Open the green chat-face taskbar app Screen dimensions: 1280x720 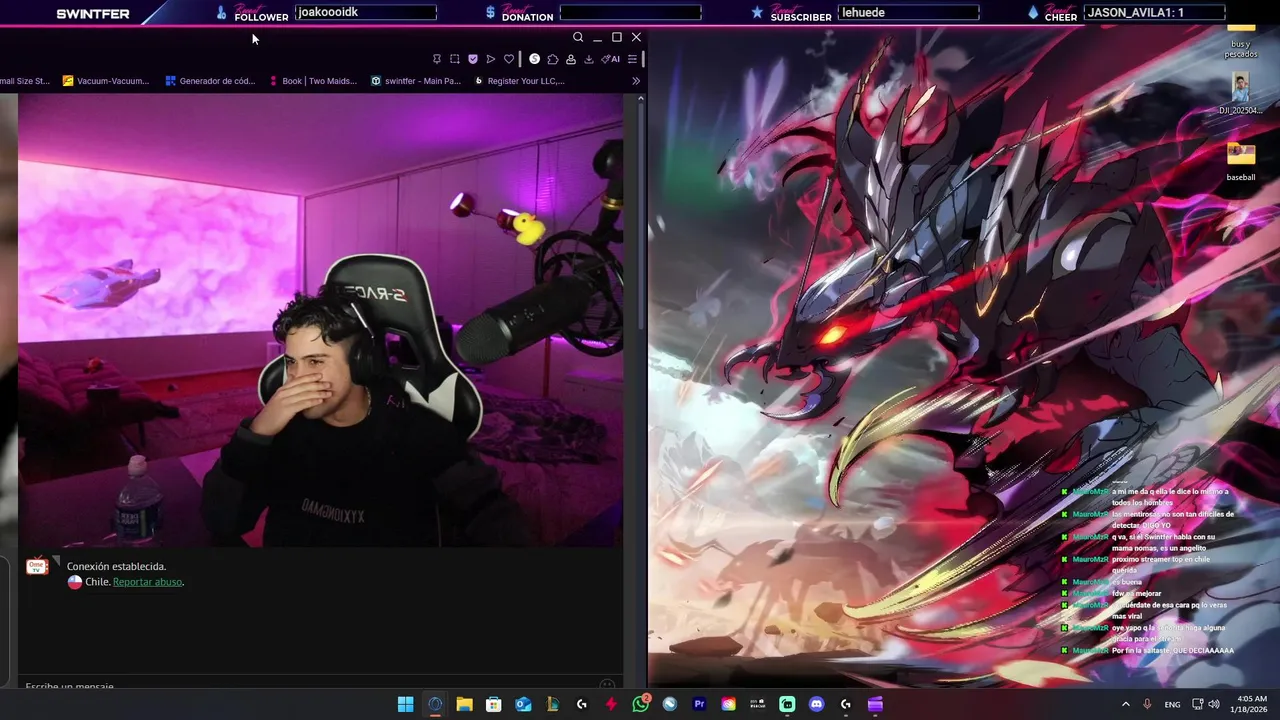pos(787,704)
